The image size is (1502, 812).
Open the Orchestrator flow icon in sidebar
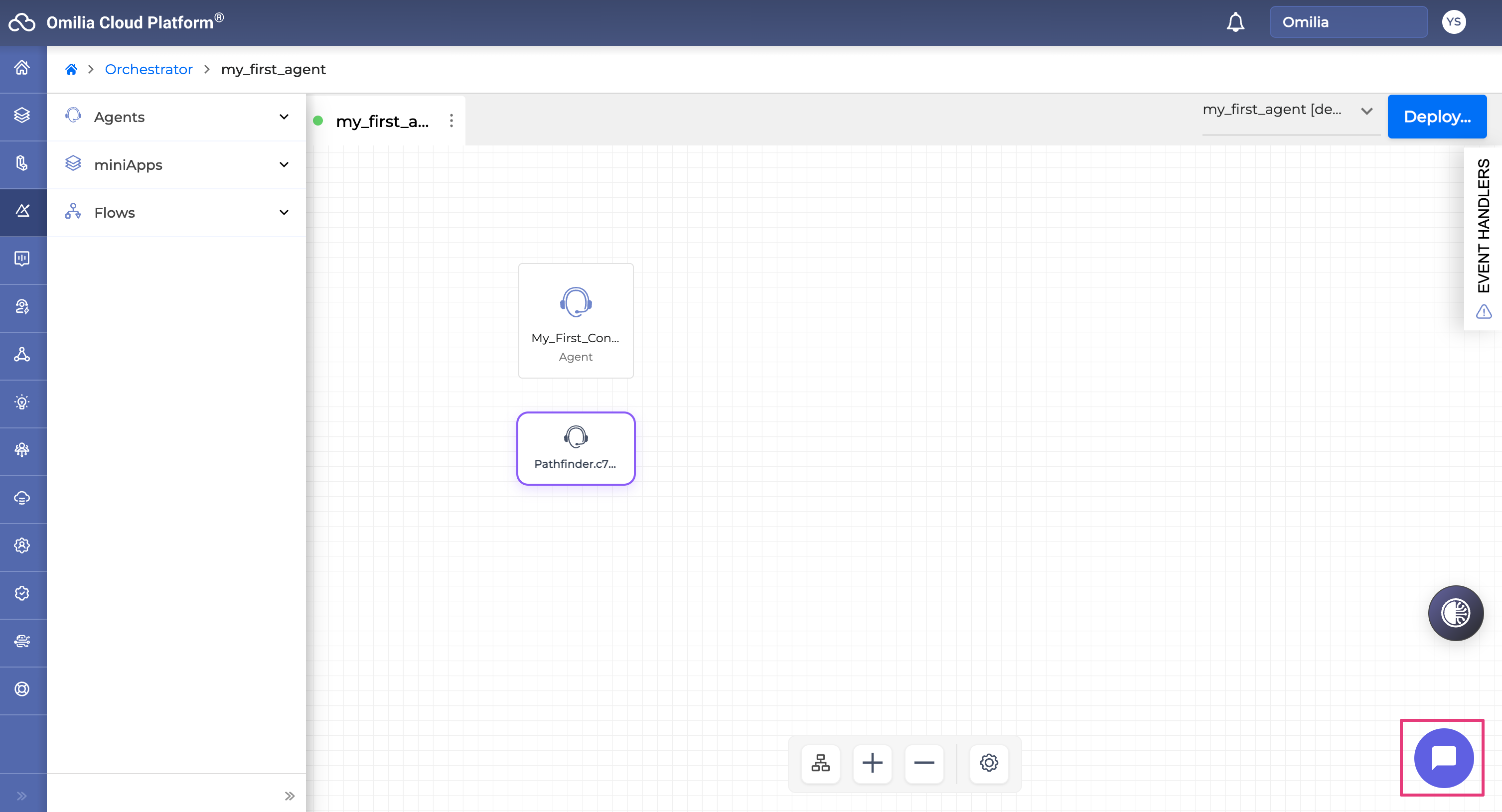tap(21, 210)
